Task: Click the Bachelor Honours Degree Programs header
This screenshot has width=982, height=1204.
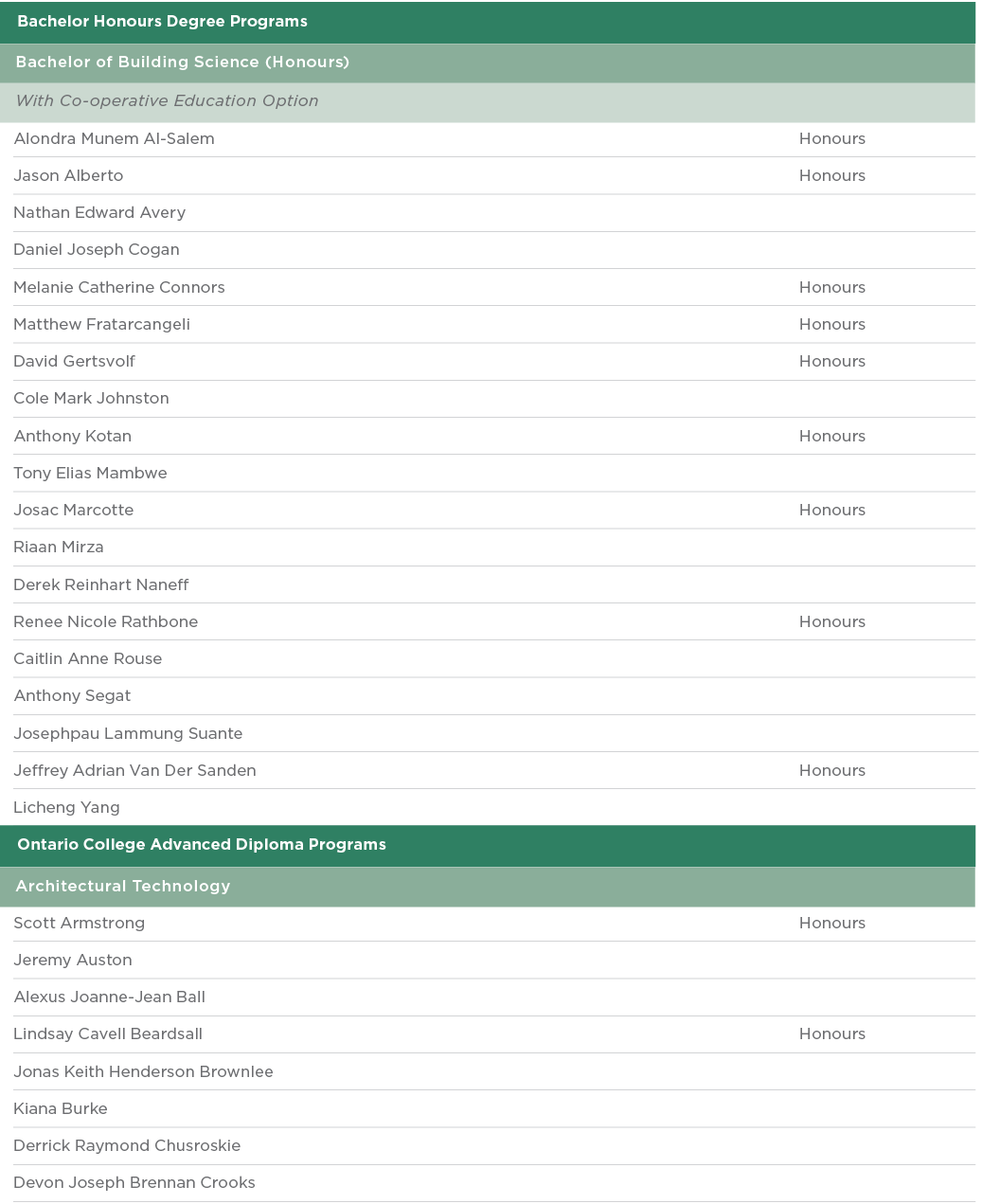Action: tap(162, 22)
